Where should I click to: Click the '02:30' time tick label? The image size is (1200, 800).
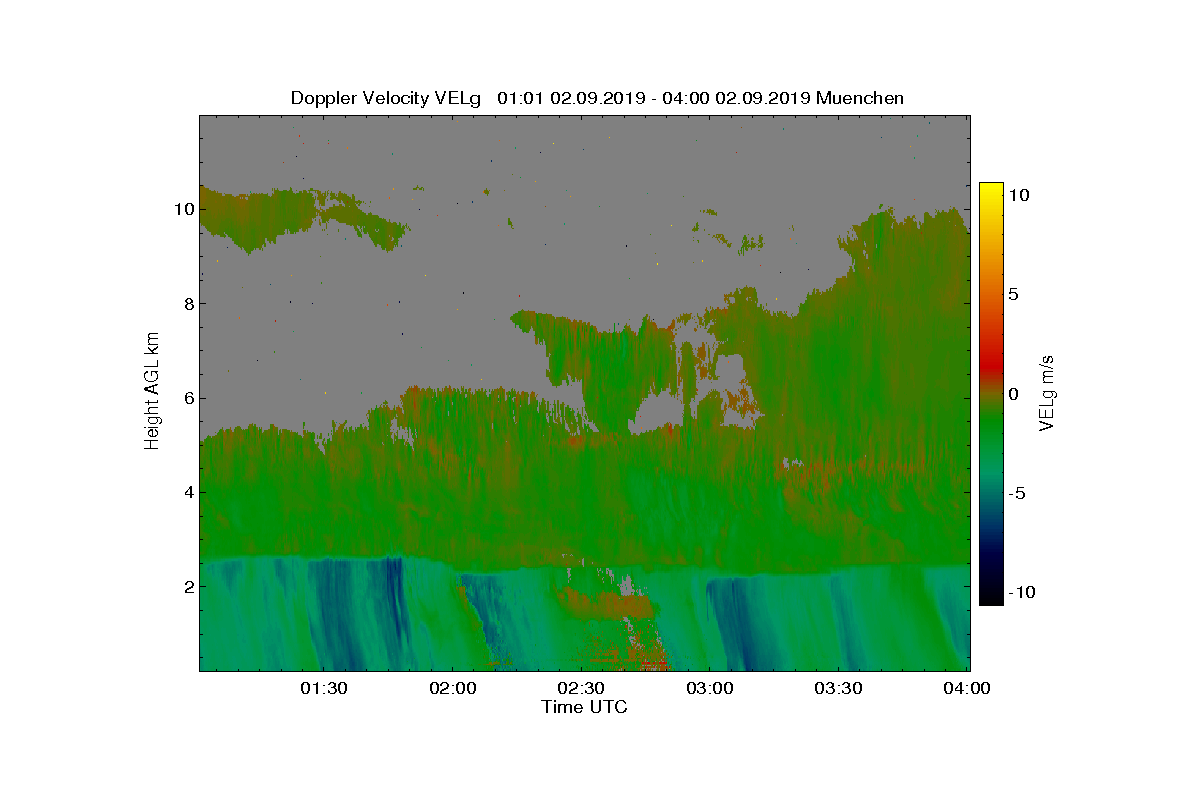[x=581, y=688]
